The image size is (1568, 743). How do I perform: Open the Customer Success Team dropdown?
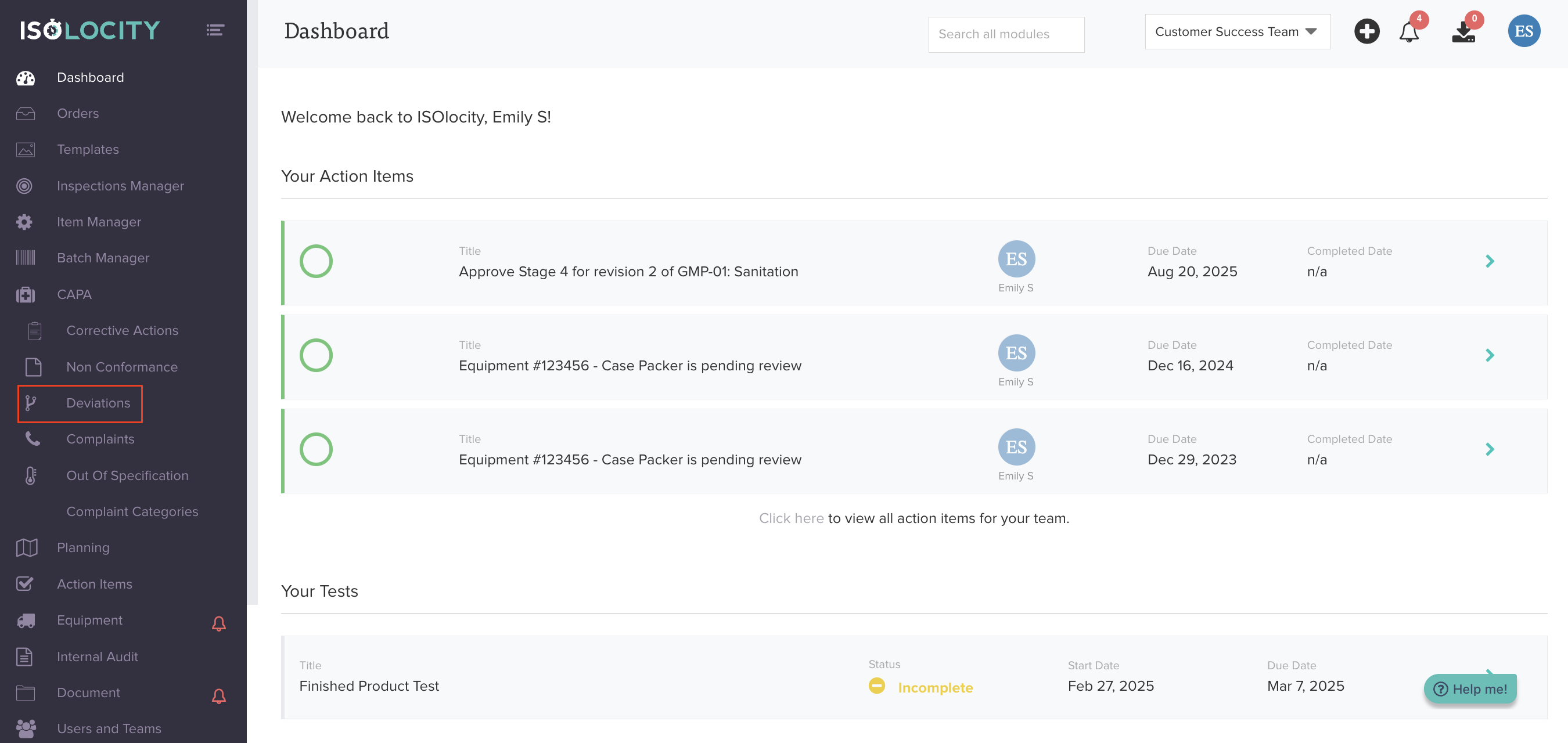(x=1237, y=32)
